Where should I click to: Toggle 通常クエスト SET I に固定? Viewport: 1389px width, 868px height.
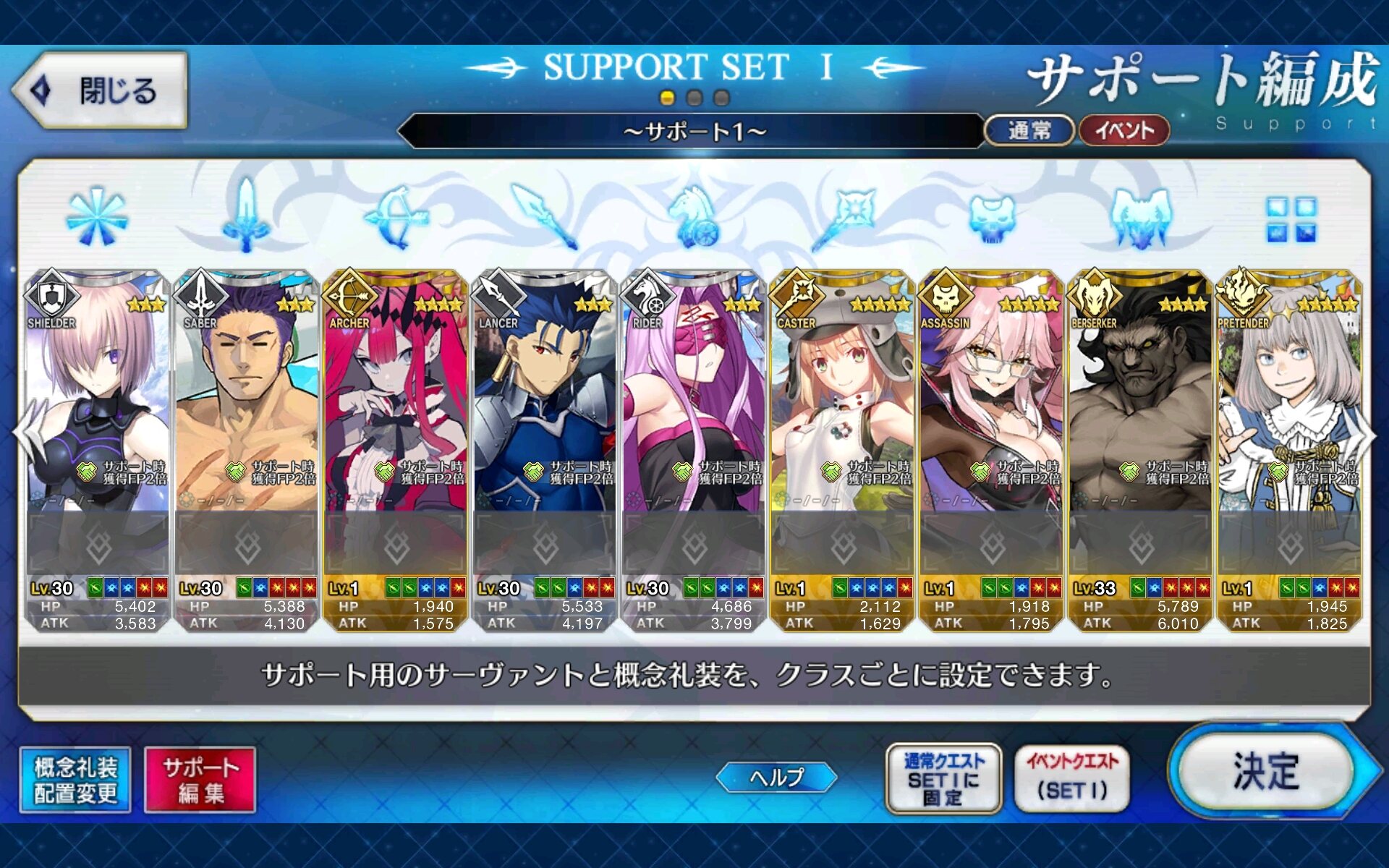943,779
